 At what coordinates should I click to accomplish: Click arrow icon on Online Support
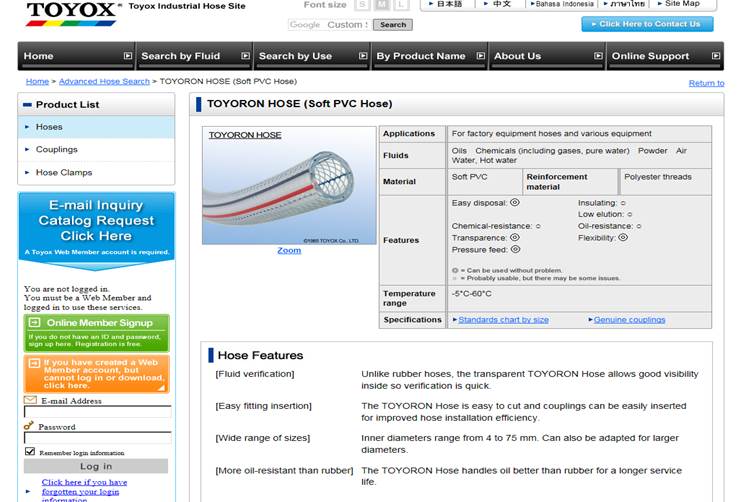(716, 56)
